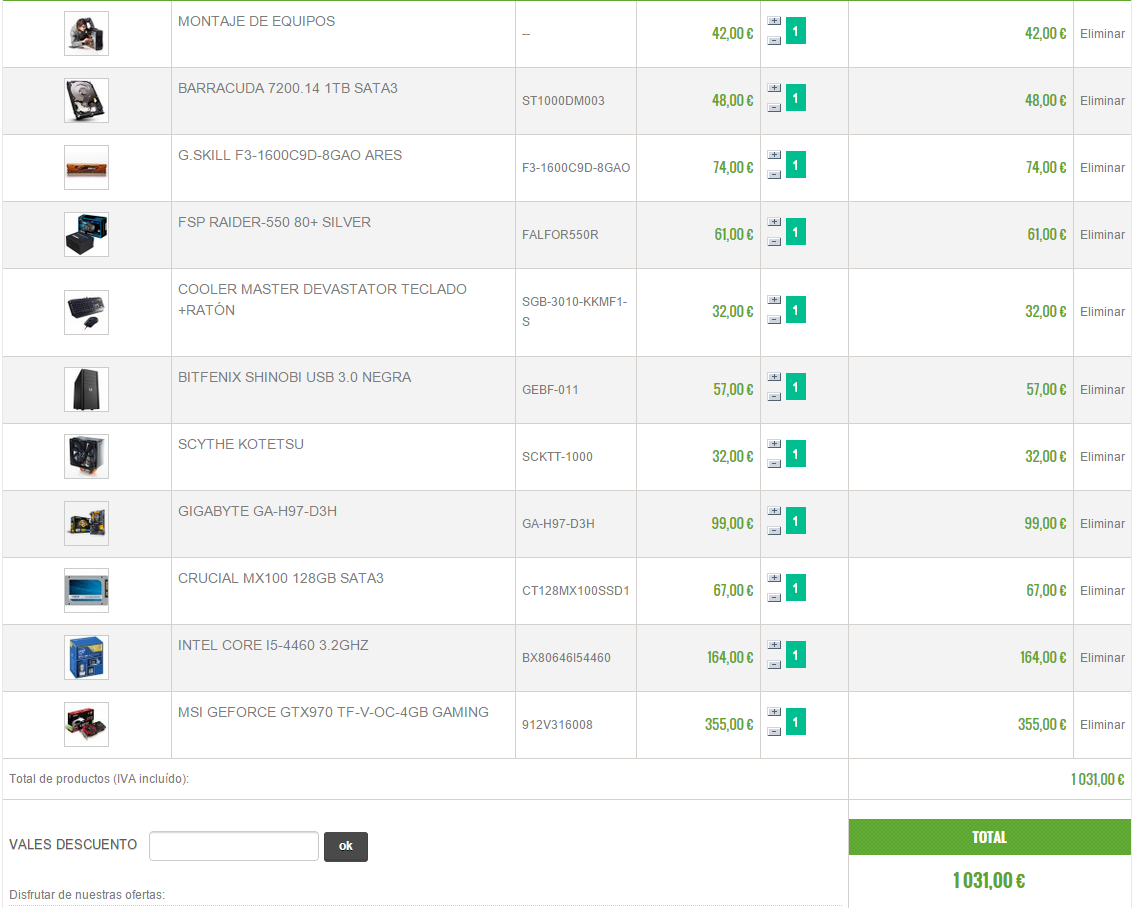Remove CRUCIAL MX100 from cart

tap(1102, 591)
